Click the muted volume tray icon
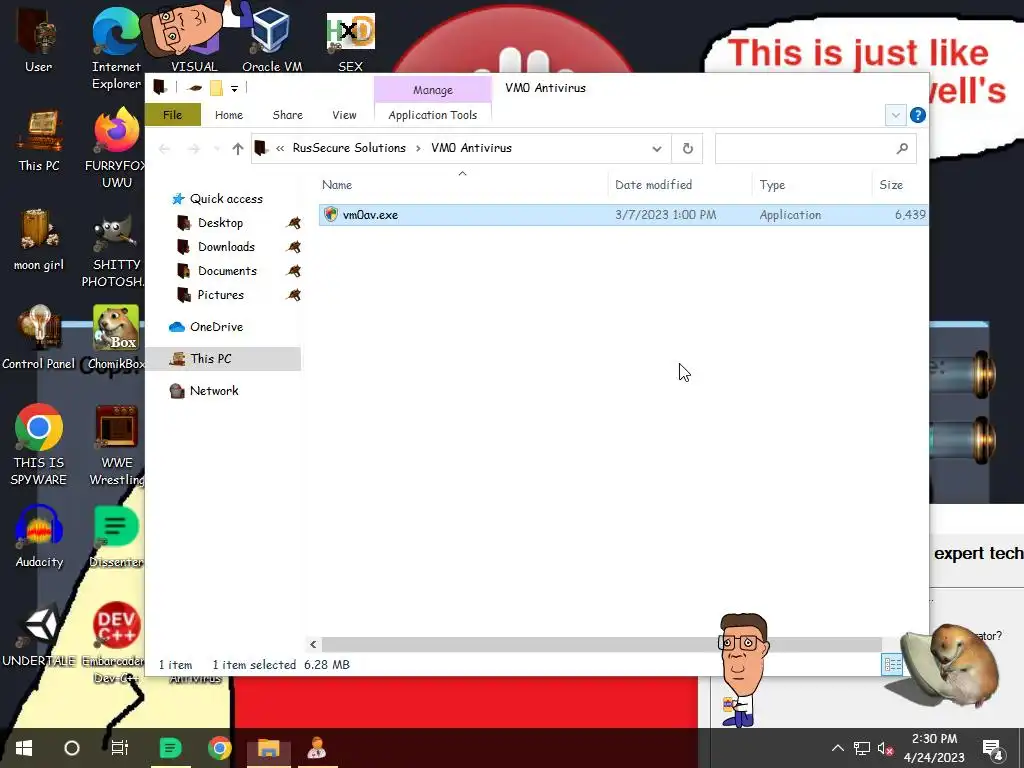This screenshot has width=1024, height=768. click(885, 748)
